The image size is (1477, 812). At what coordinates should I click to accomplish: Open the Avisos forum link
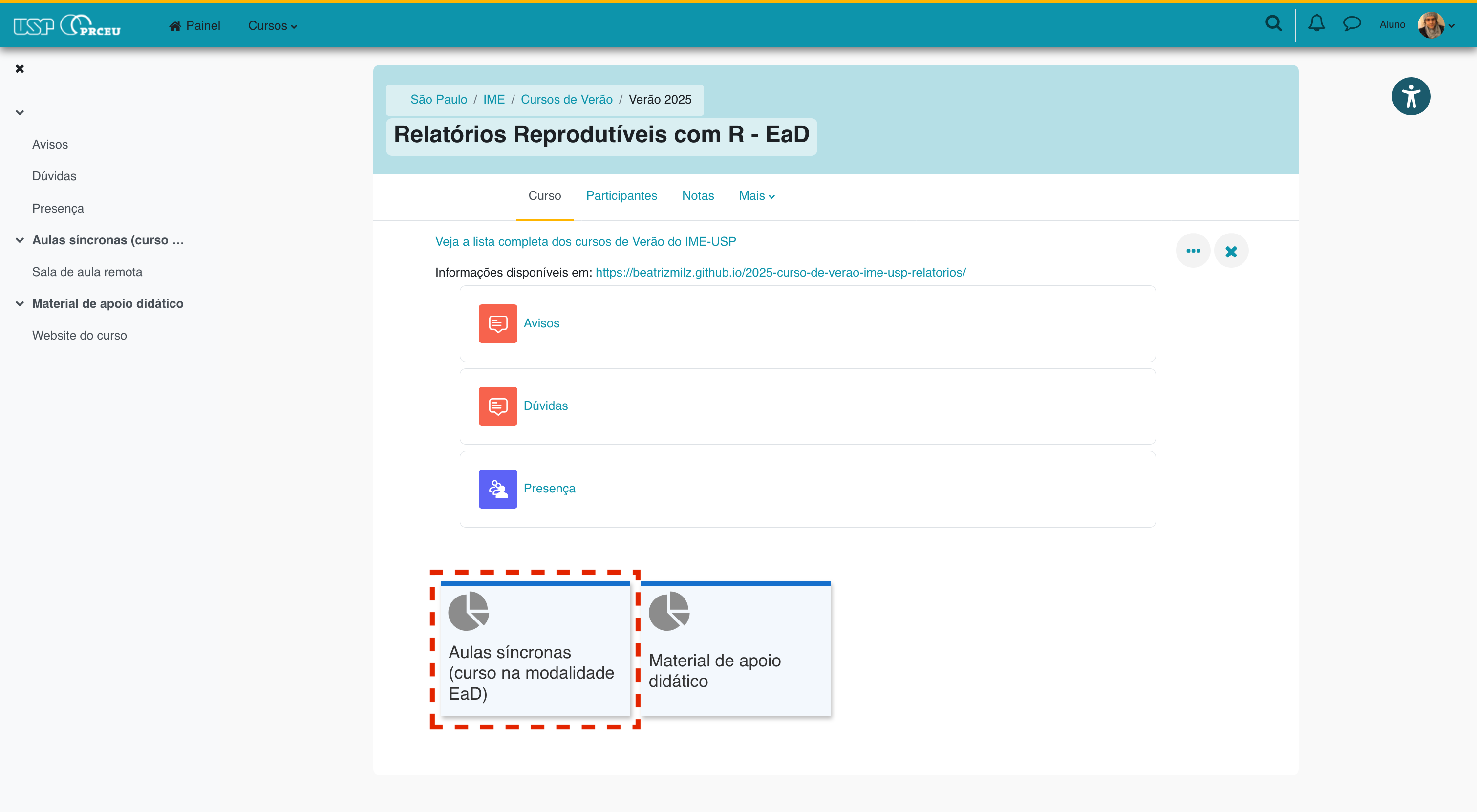pos(541,323)
